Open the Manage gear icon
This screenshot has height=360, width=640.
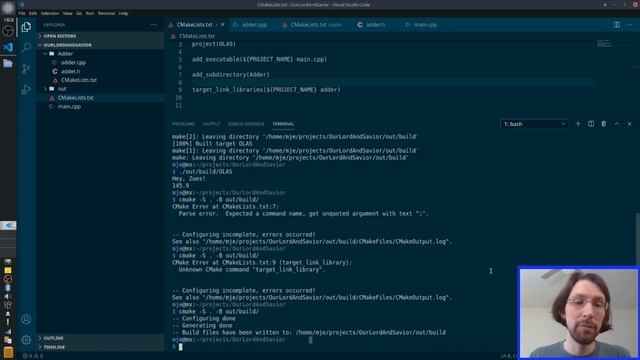[x=26, y=340]
